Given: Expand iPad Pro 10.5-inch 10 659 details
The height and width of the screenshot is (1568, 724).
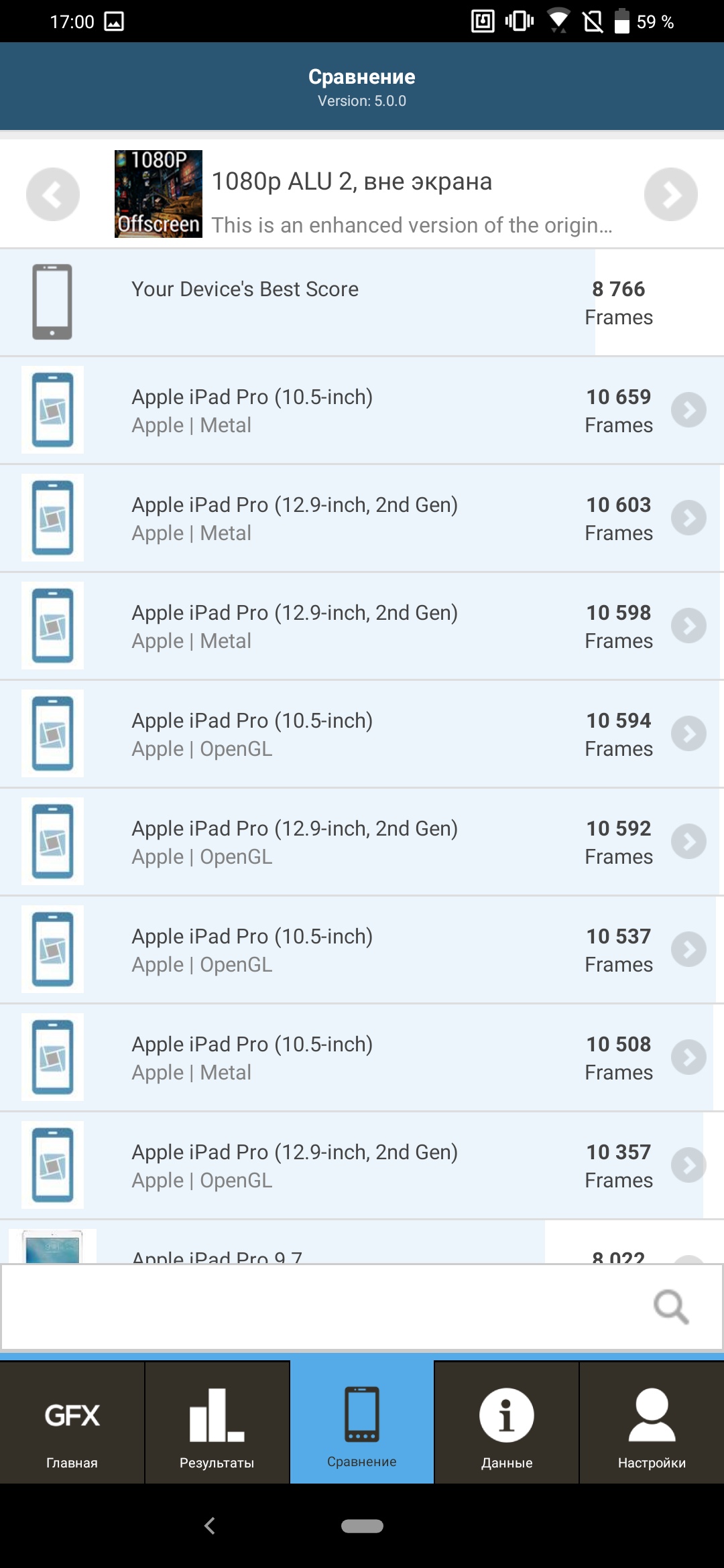Looking at the screenshot, I should tap(688, 410).
